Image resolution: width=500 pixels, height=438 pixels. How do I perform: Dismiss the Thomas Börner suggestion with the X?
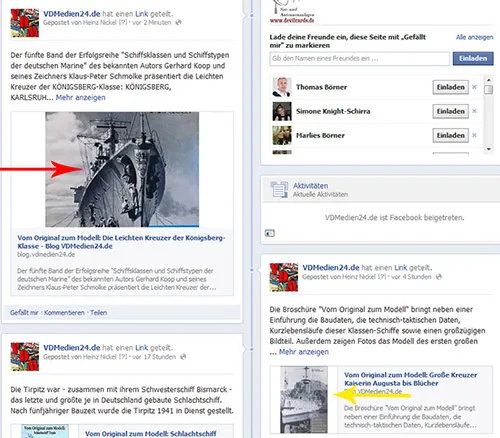click(x=474, y=87)
